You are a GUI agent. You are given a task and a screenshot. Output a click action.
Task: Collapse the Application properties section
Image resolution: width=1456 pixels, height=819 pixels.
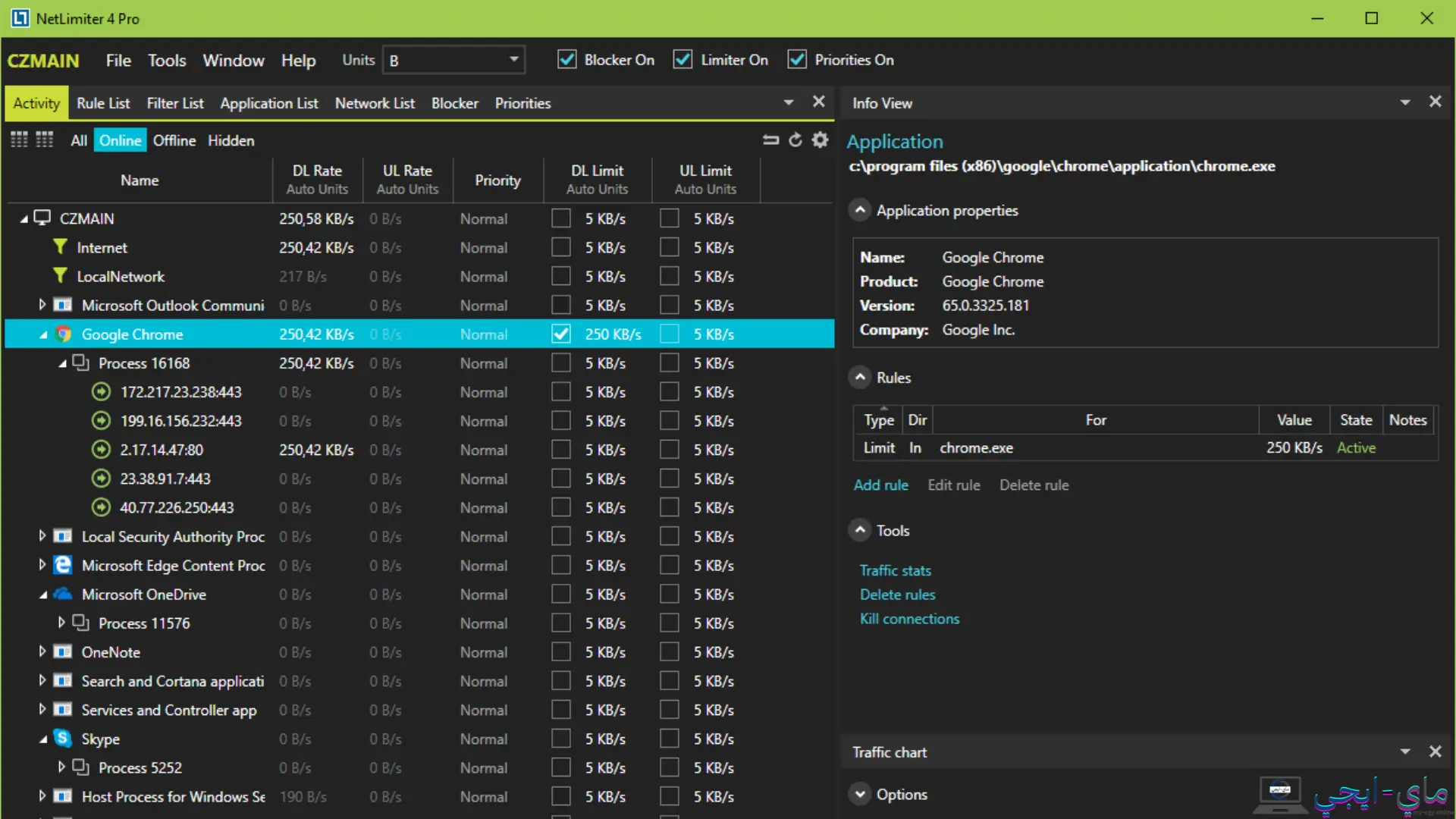(860, 210)
